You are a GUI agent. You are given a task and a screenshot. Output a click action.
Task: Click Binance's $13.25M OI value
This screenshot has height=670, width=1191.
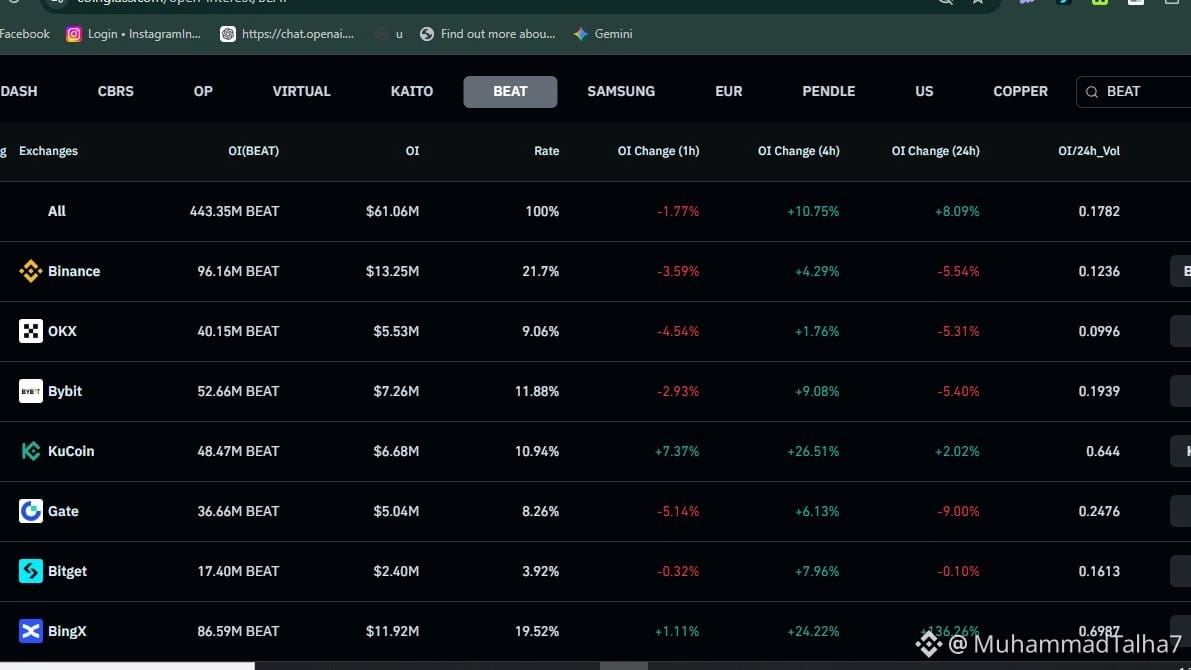[392, 271]
